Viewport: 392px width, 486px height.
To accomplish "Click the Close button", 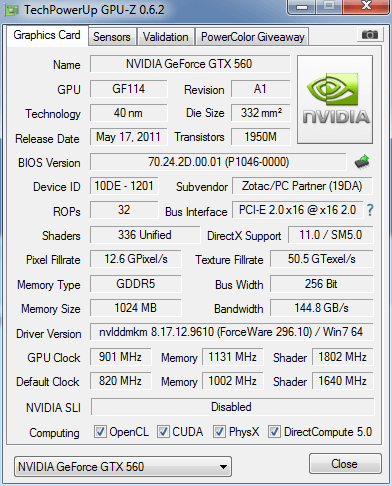I will (345, 464).
